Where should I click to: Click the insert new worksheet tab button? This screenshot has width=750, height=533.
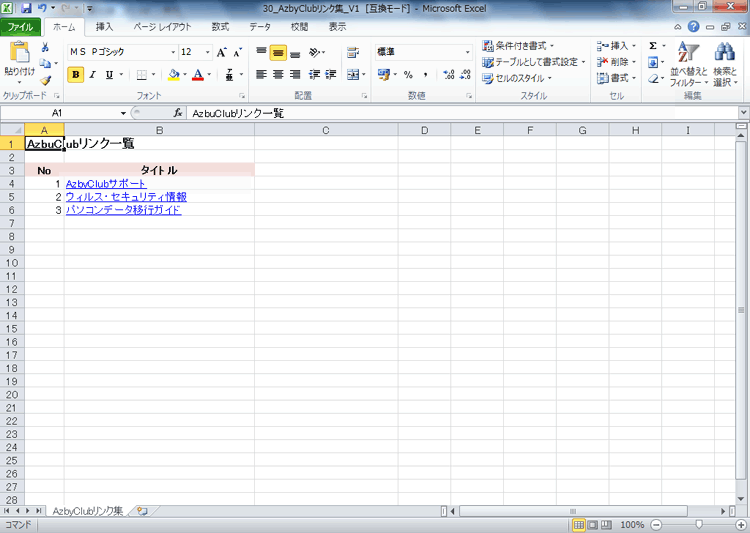[x=142, y=511]
